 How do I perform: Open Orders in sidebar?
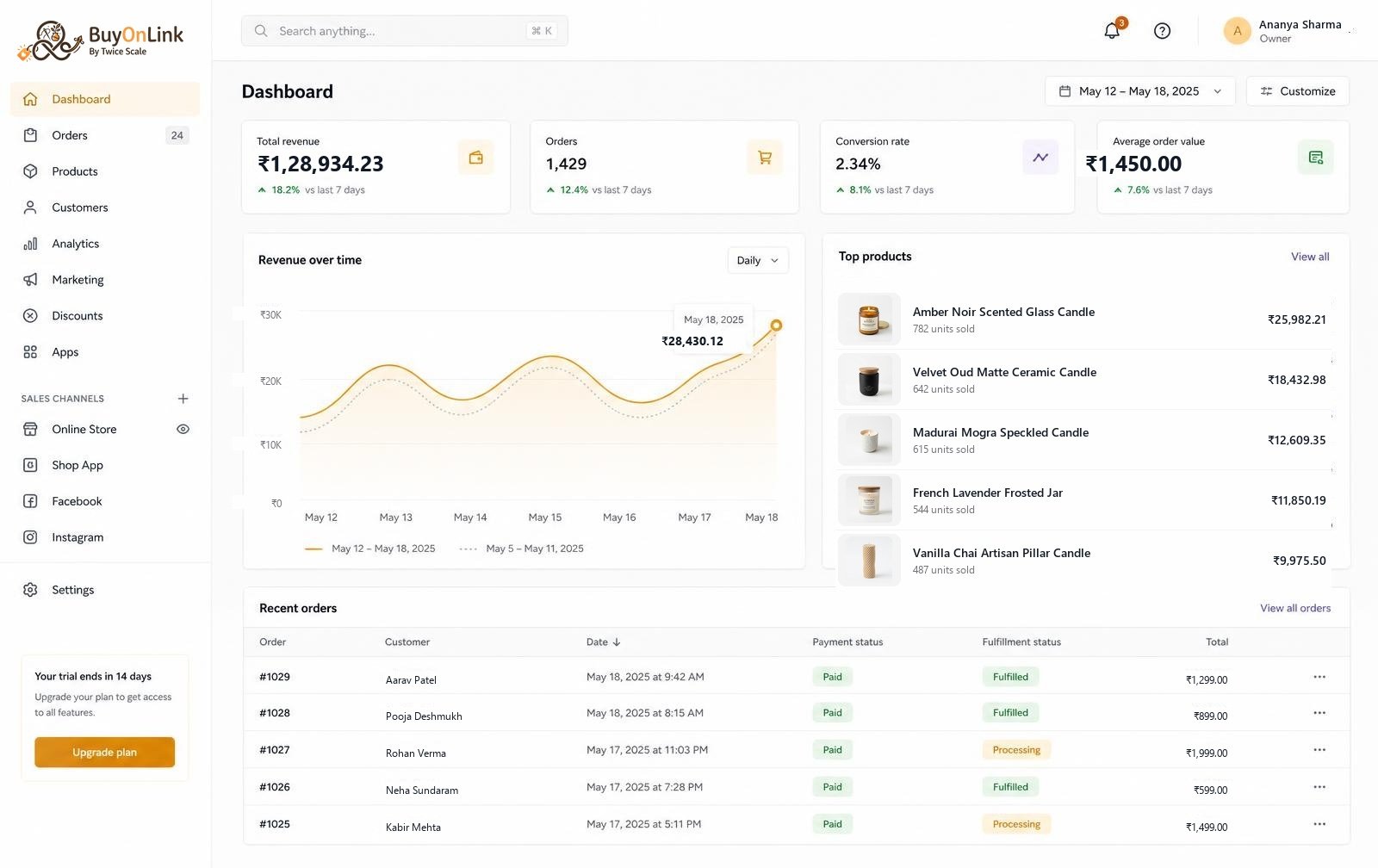[x=105, y=135]
